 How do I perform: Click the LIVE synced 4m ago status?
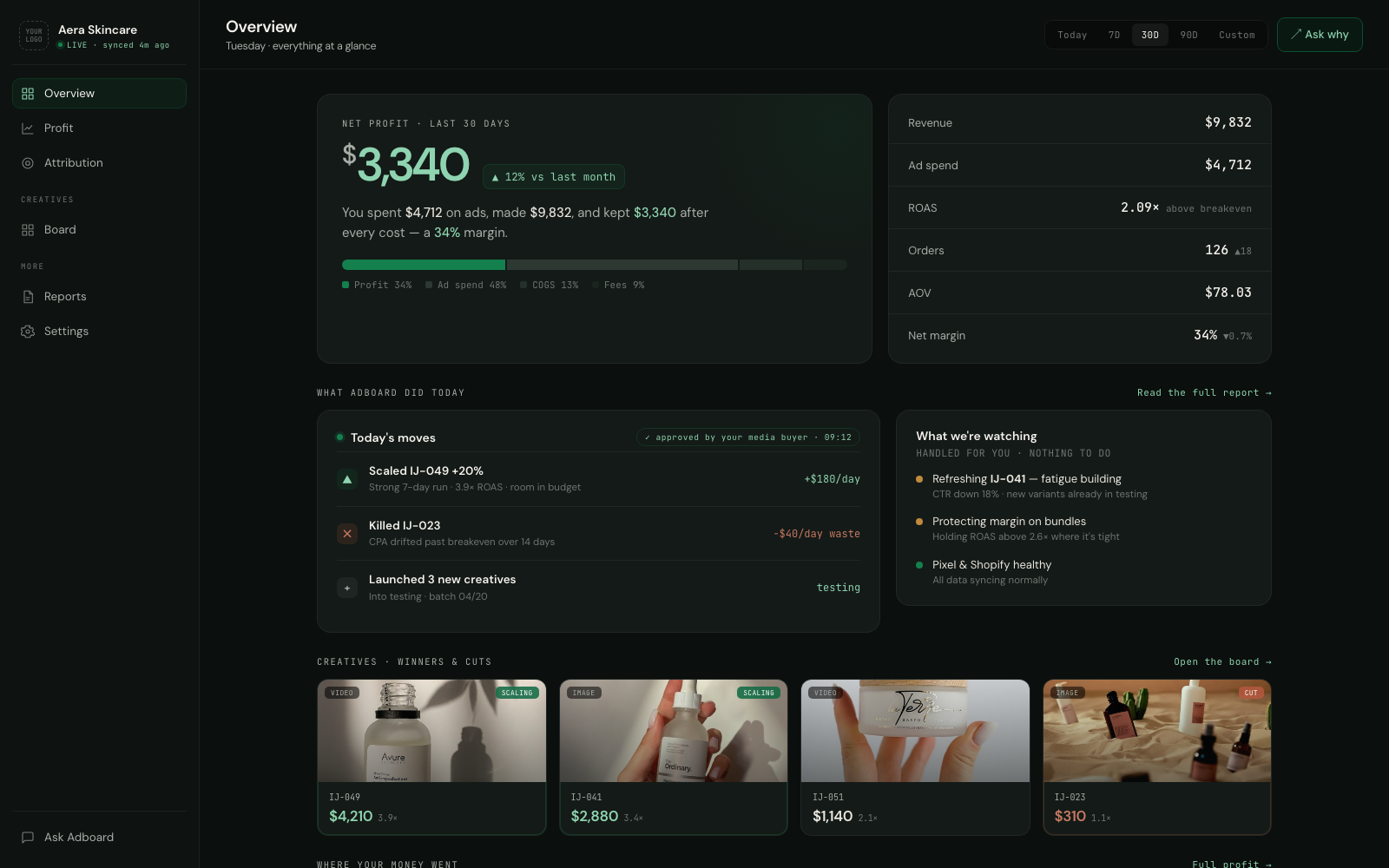114,45
